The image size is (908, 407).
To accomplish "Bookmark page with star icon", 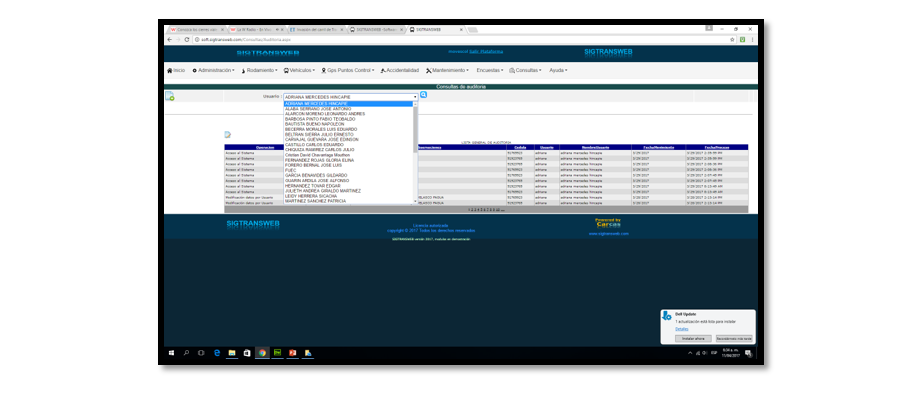I will pos(733,39).
